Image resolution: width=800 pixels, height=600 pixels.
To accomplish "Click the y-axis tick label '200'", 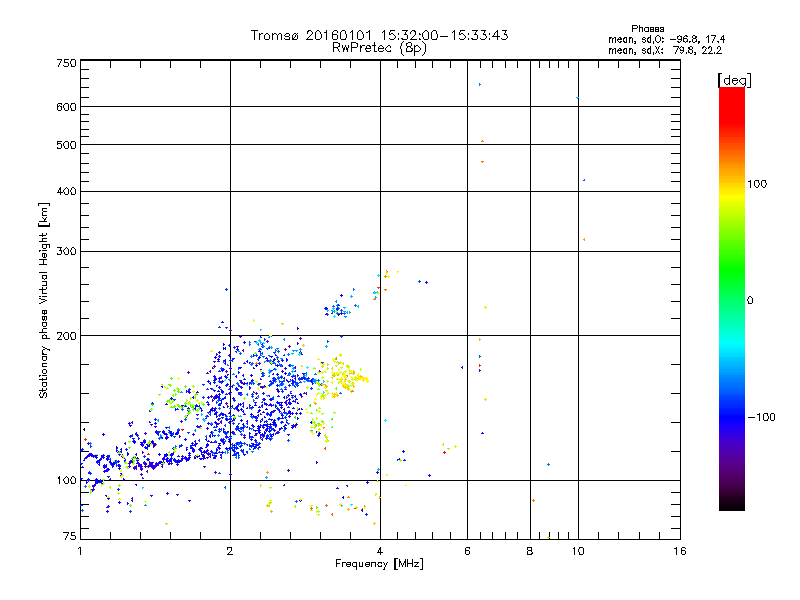I will (x=67, y=336).
